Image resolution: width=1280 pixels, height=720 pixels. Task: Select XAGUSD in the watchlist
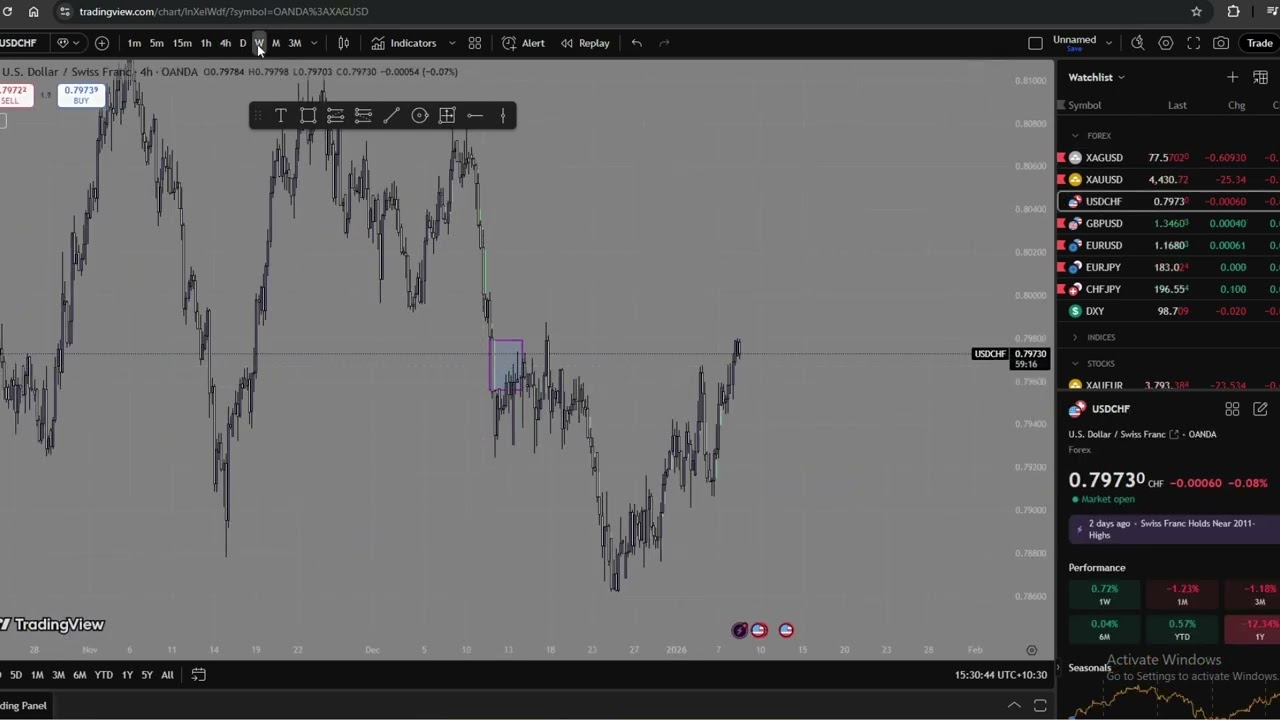point(1168,158)
